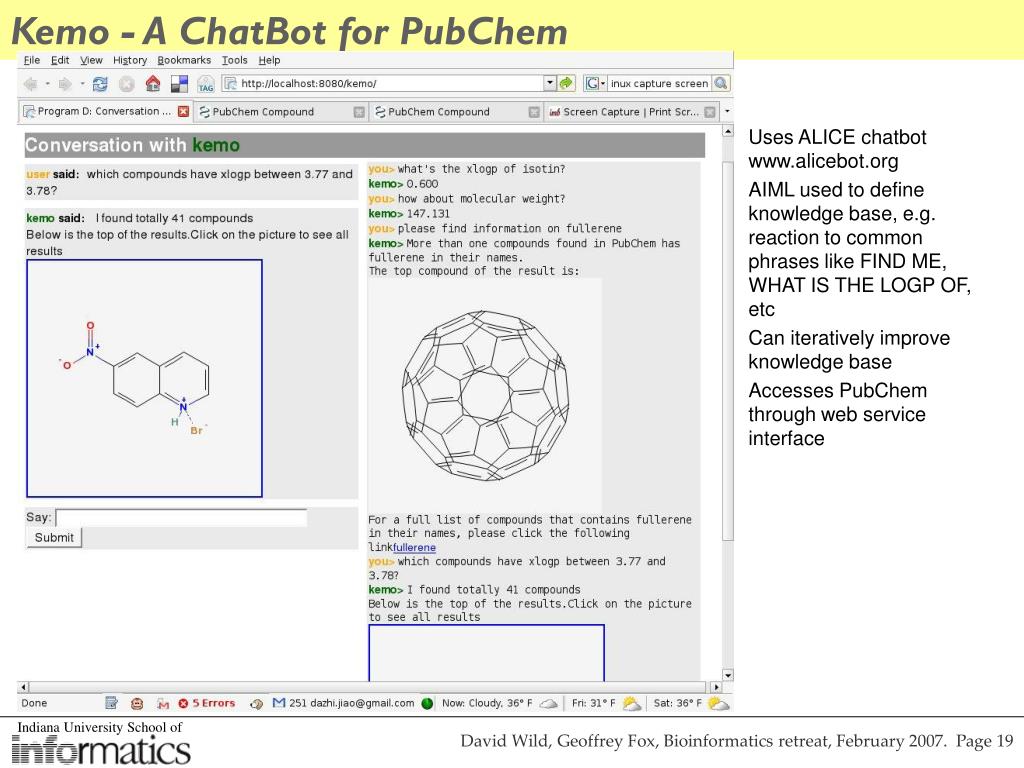The width and height of the screenshot is (1024, 768).
Task: Open the Back button history dropdown
Action: pyautogui.click(x=48, y=84)
